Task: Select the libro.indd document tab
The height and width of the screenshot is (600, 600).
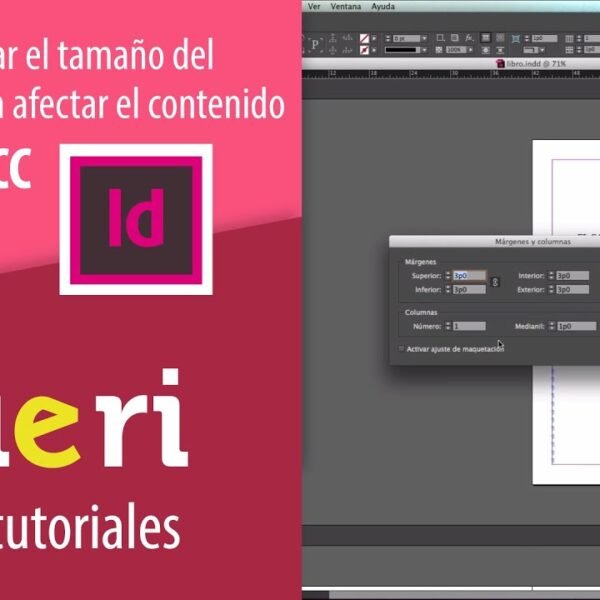Action: 531,64
